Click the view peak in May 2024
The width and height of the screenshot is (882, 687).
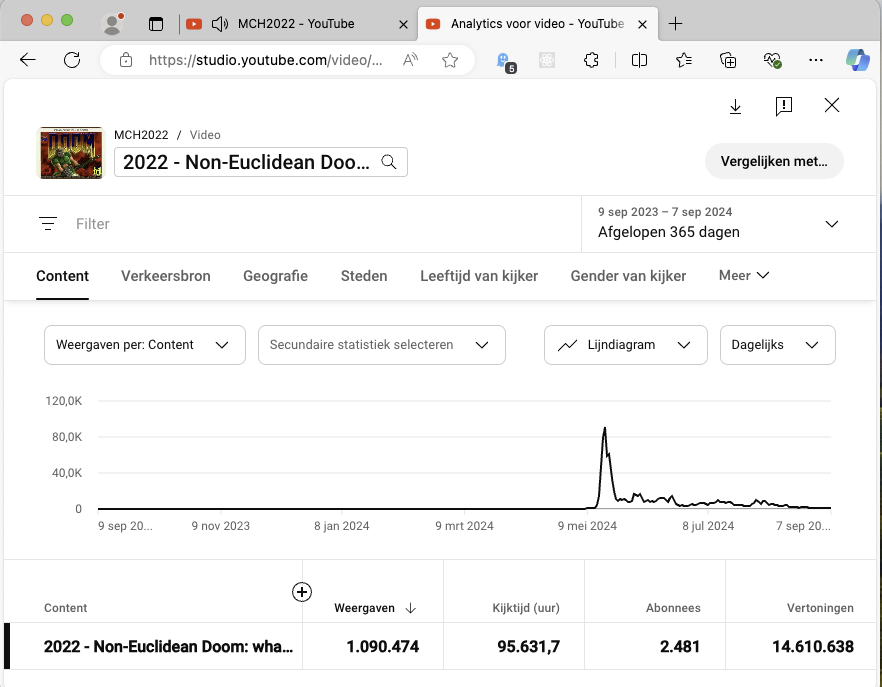[605, 429]
